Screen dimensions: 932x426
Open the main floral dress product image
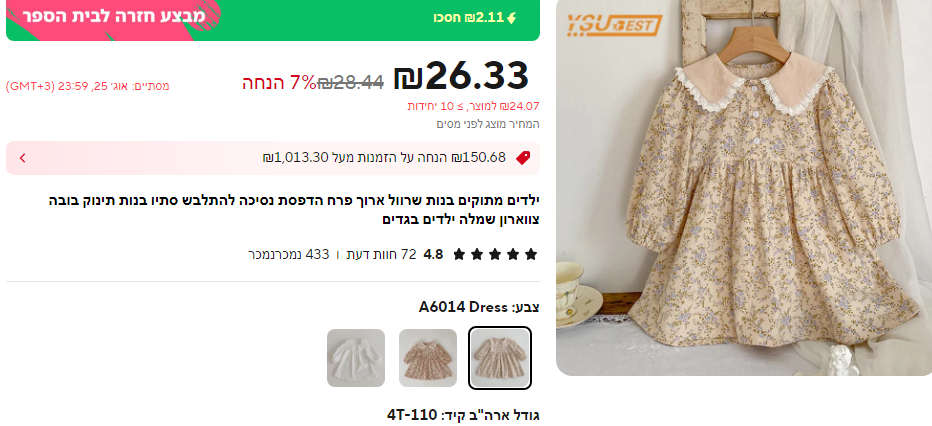coord(744,188)
